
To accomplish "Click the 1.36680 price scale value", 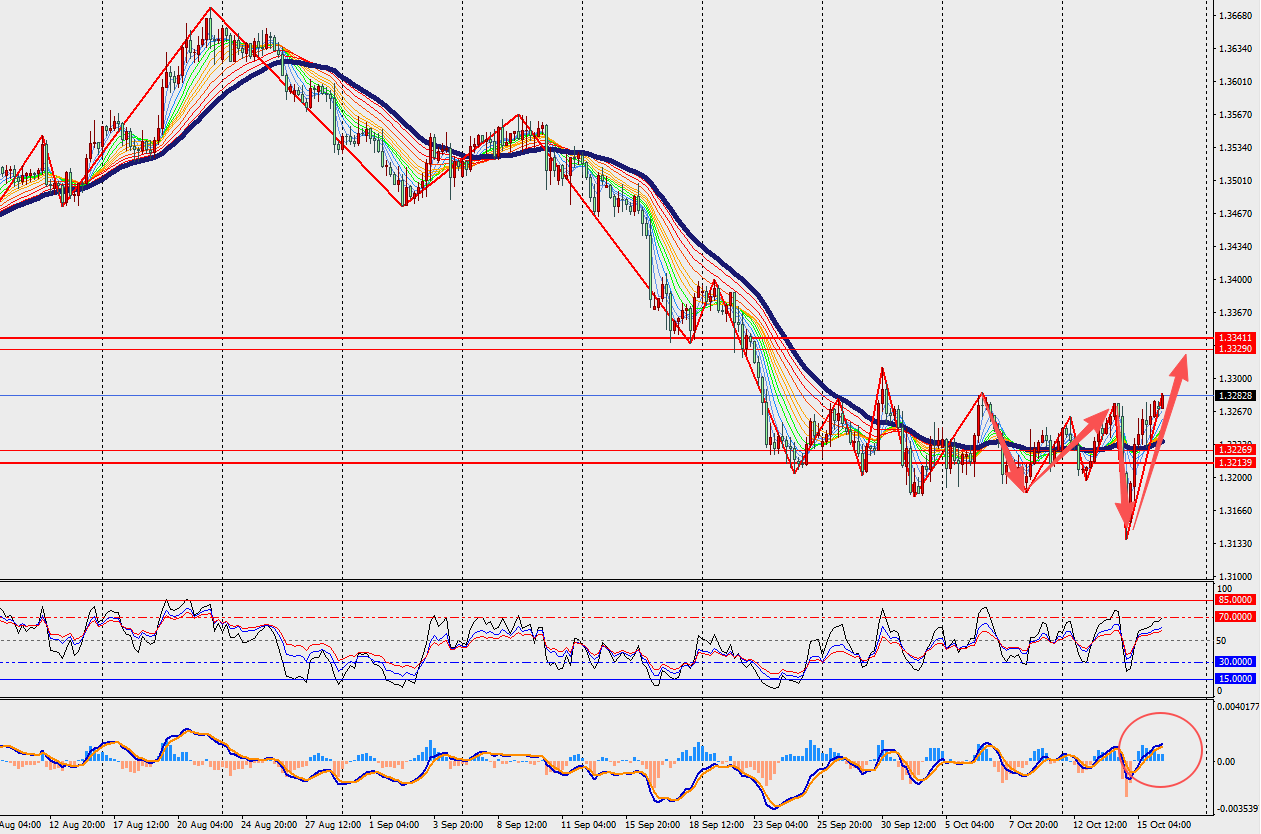I will point(1236,16).
